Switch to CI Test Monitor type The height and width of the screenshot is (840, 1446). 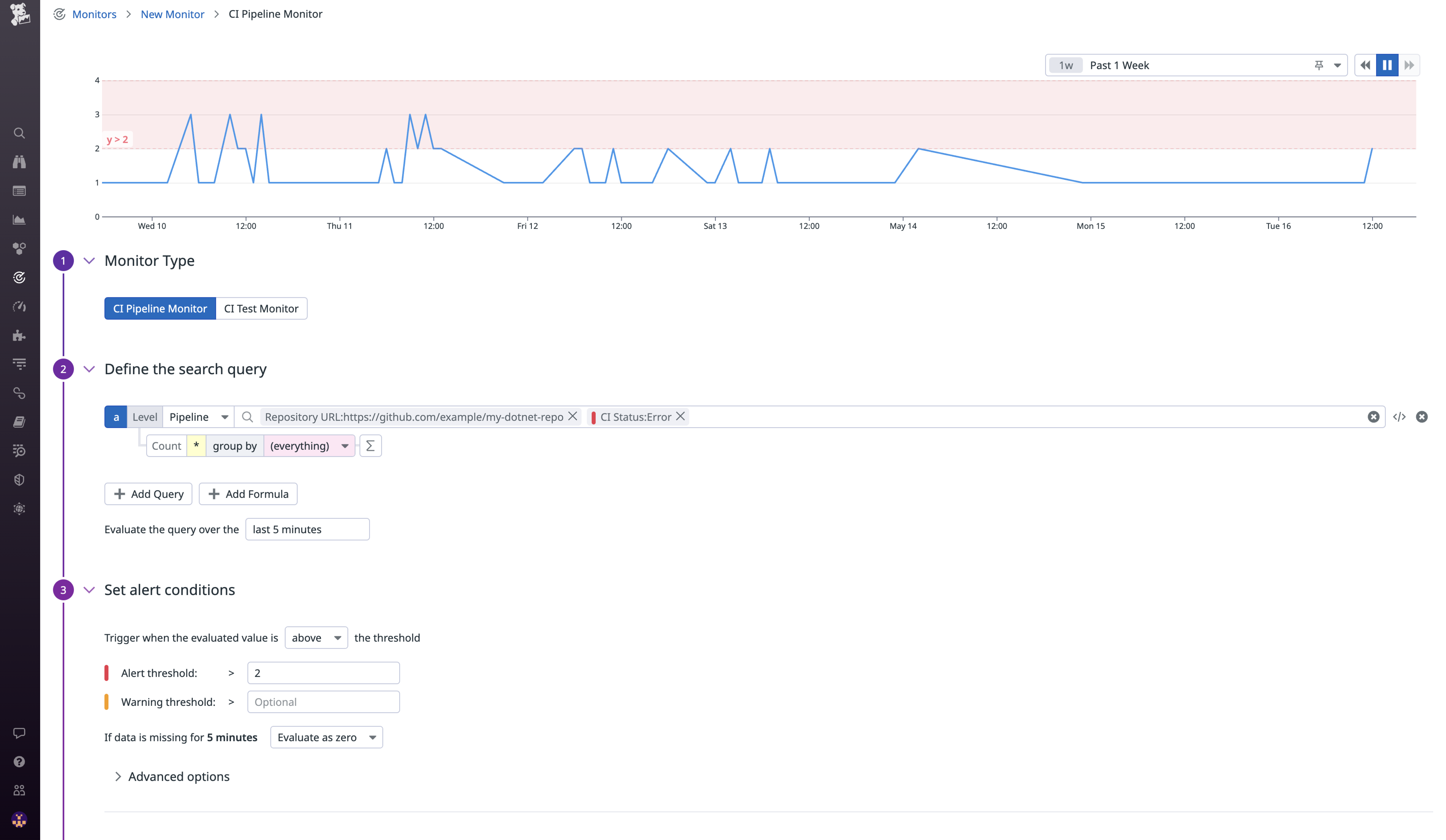[261, 308]
